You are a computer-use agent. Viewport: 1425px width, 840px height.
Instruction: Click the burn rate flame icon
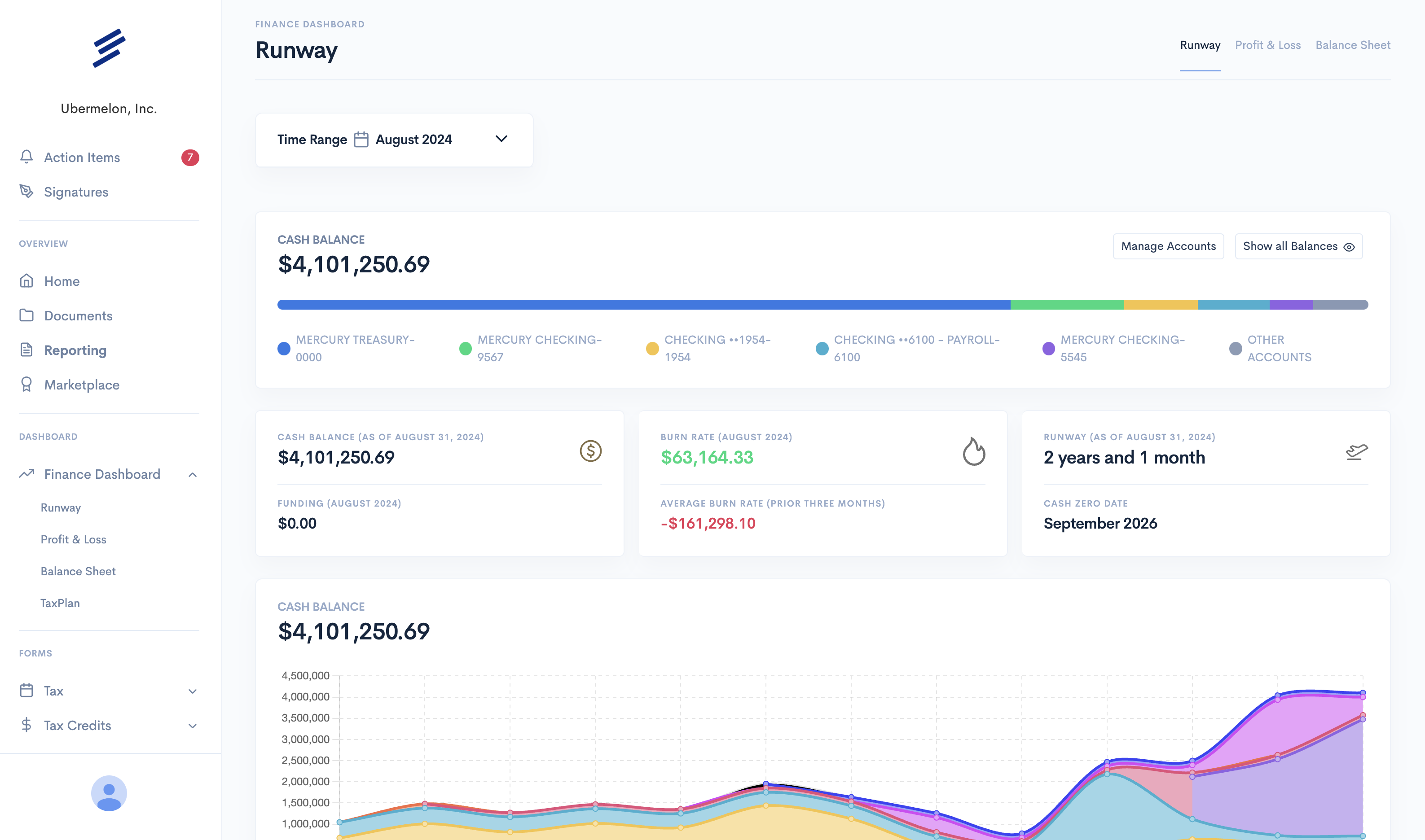click(974, 451)
